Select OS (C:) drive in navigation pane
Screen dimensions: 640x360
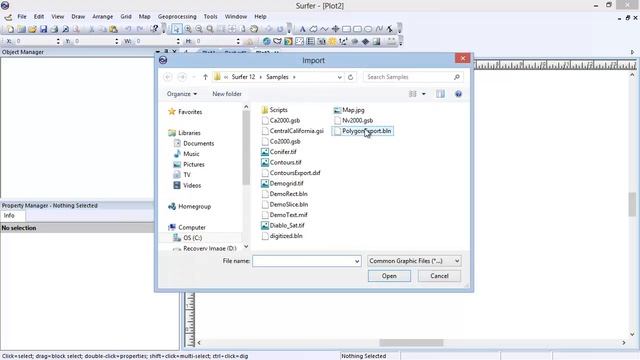pos(188,238)
